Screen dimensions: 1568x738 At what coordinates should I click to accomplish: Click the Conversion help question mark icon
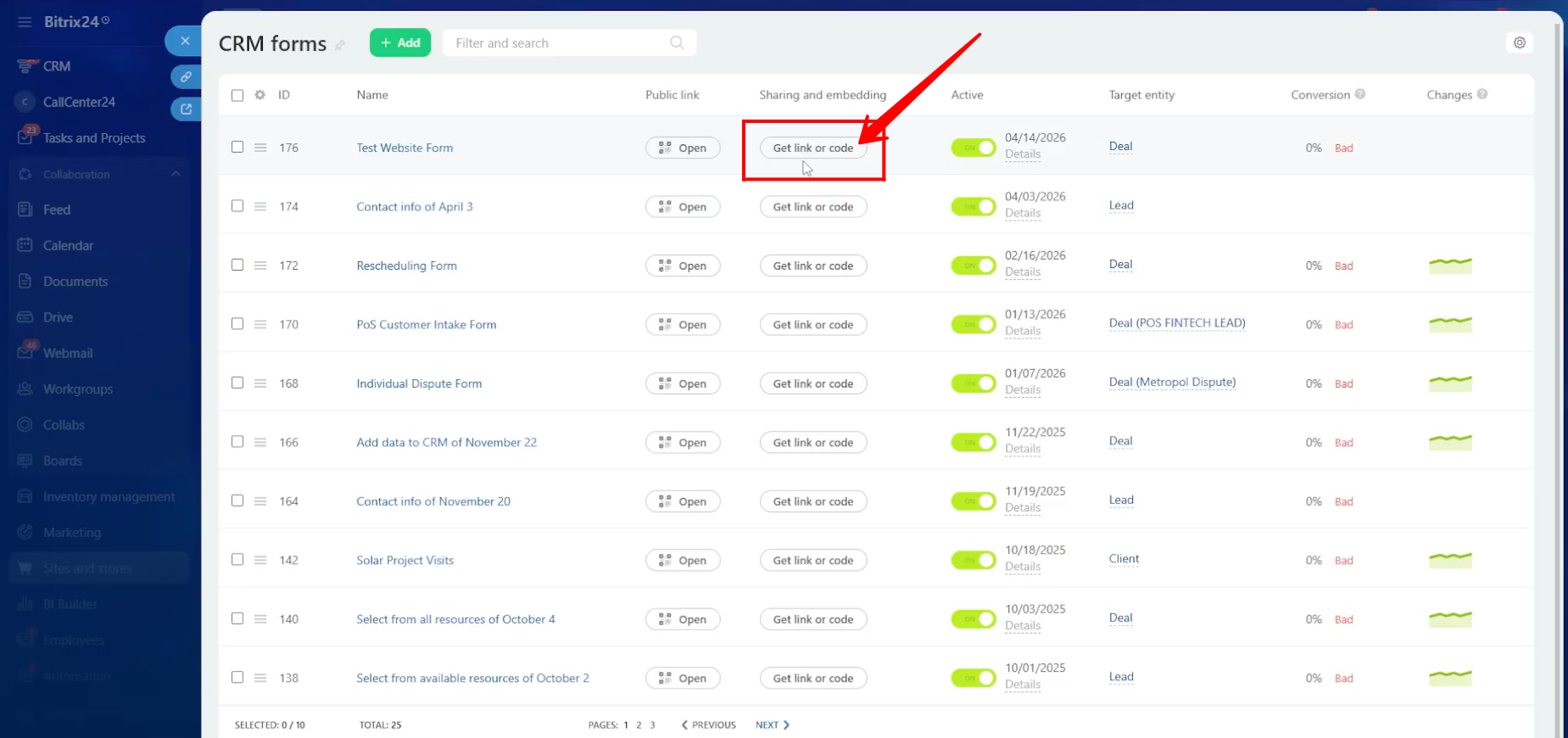1360,94
